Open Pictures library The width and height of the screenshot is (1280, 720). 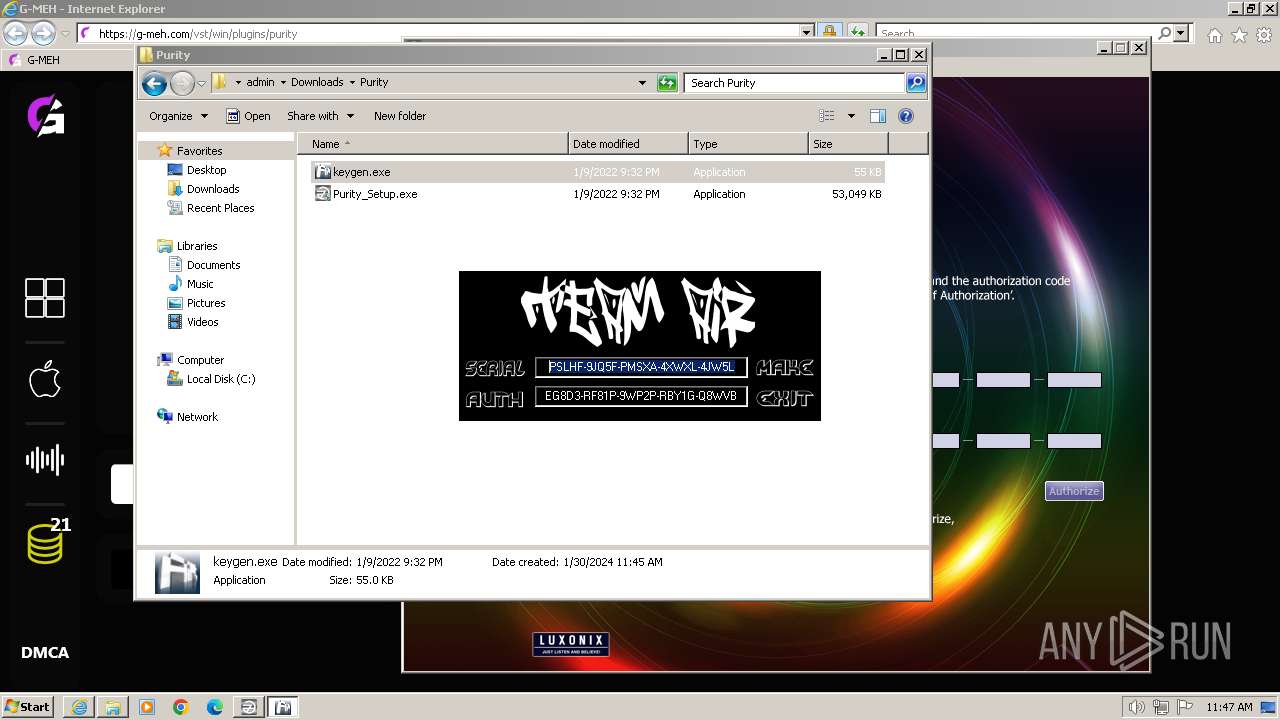click(x=206, y=303)
